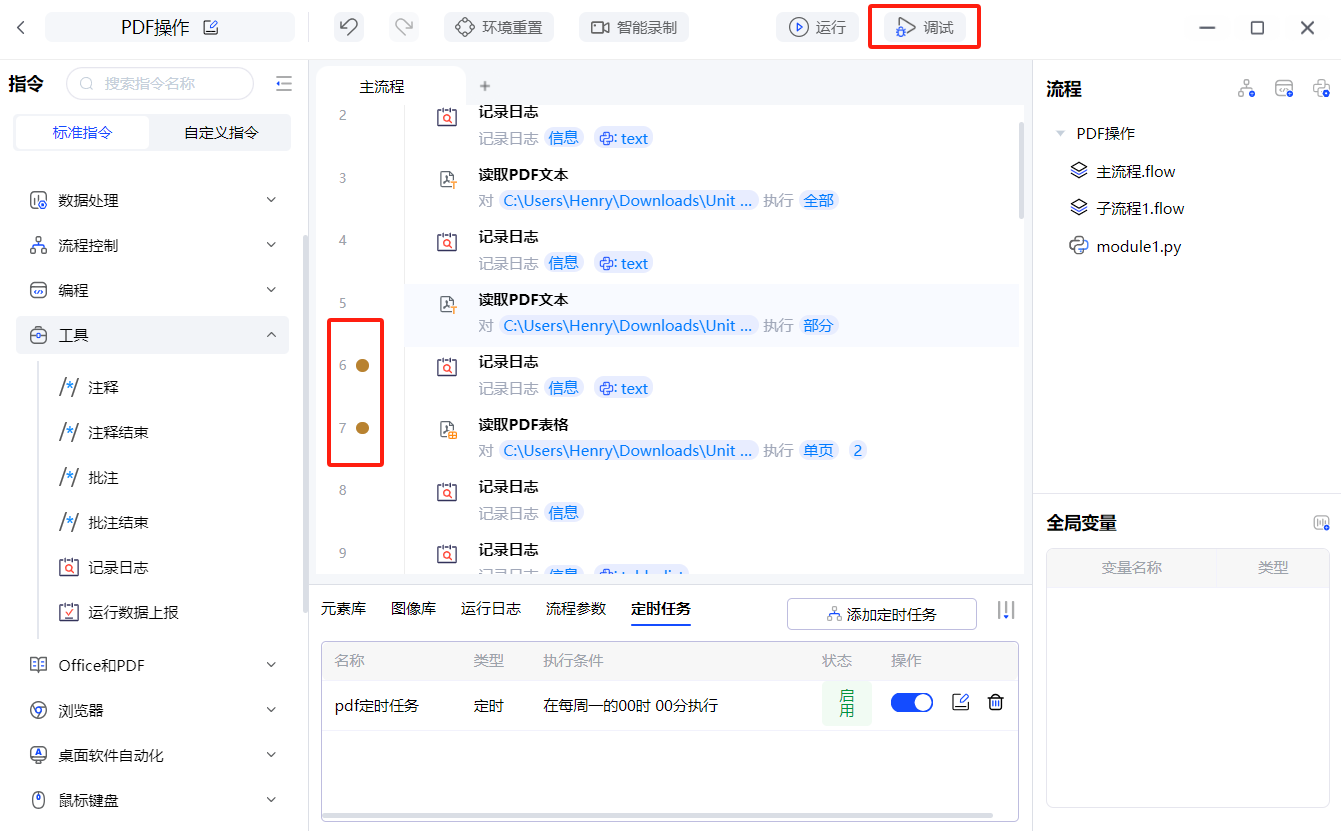
Task: Delete the pdf定时任务 with trash icon
Action: pos(995,703)
